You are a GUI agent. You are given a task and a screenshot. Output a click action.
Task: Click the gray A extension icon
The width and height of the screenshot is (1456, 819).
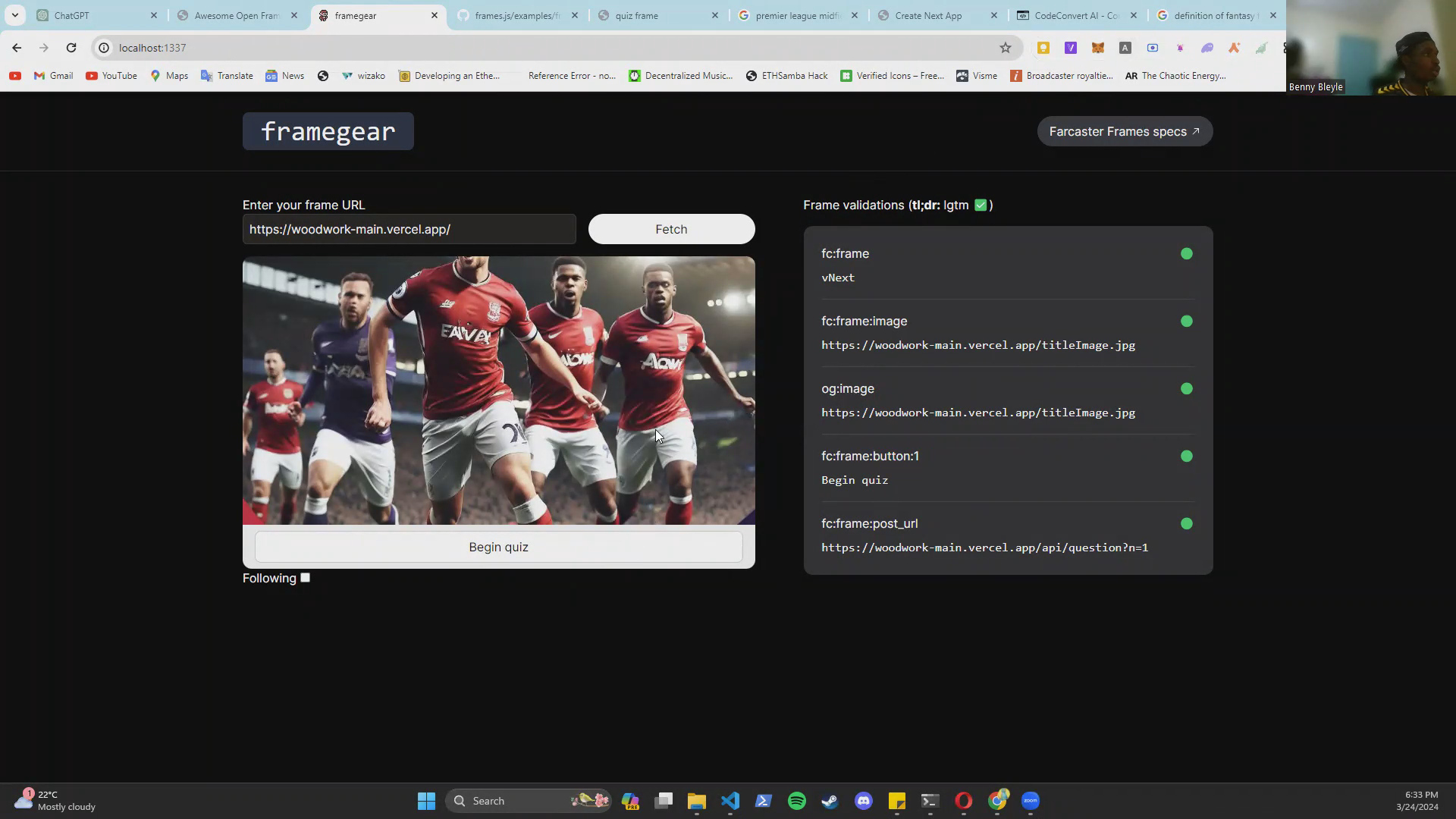tap(1125, 48)
